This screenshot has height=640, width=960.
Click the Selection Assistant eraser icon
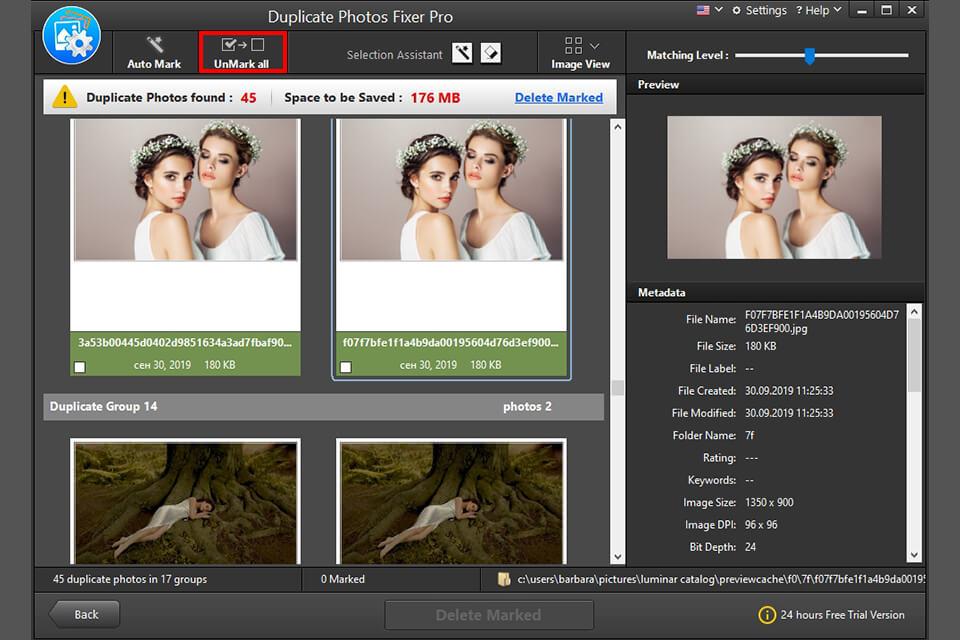pos(490,52)
